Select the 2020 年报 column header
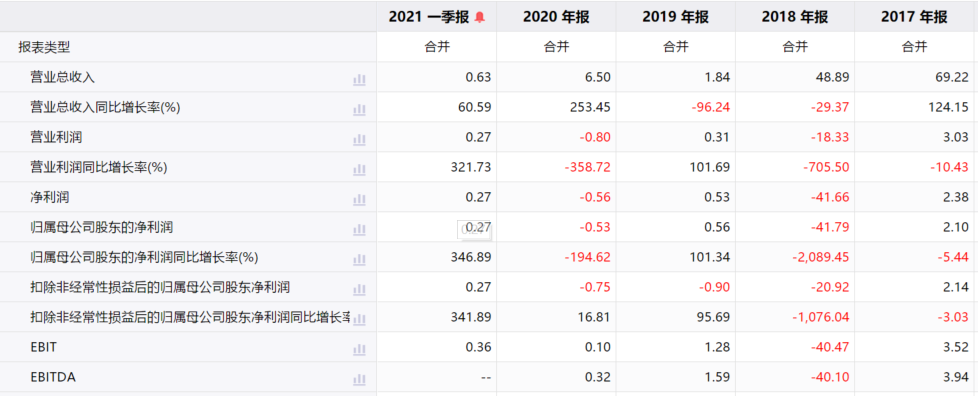 pyautogui.click(x=556, y=17)
